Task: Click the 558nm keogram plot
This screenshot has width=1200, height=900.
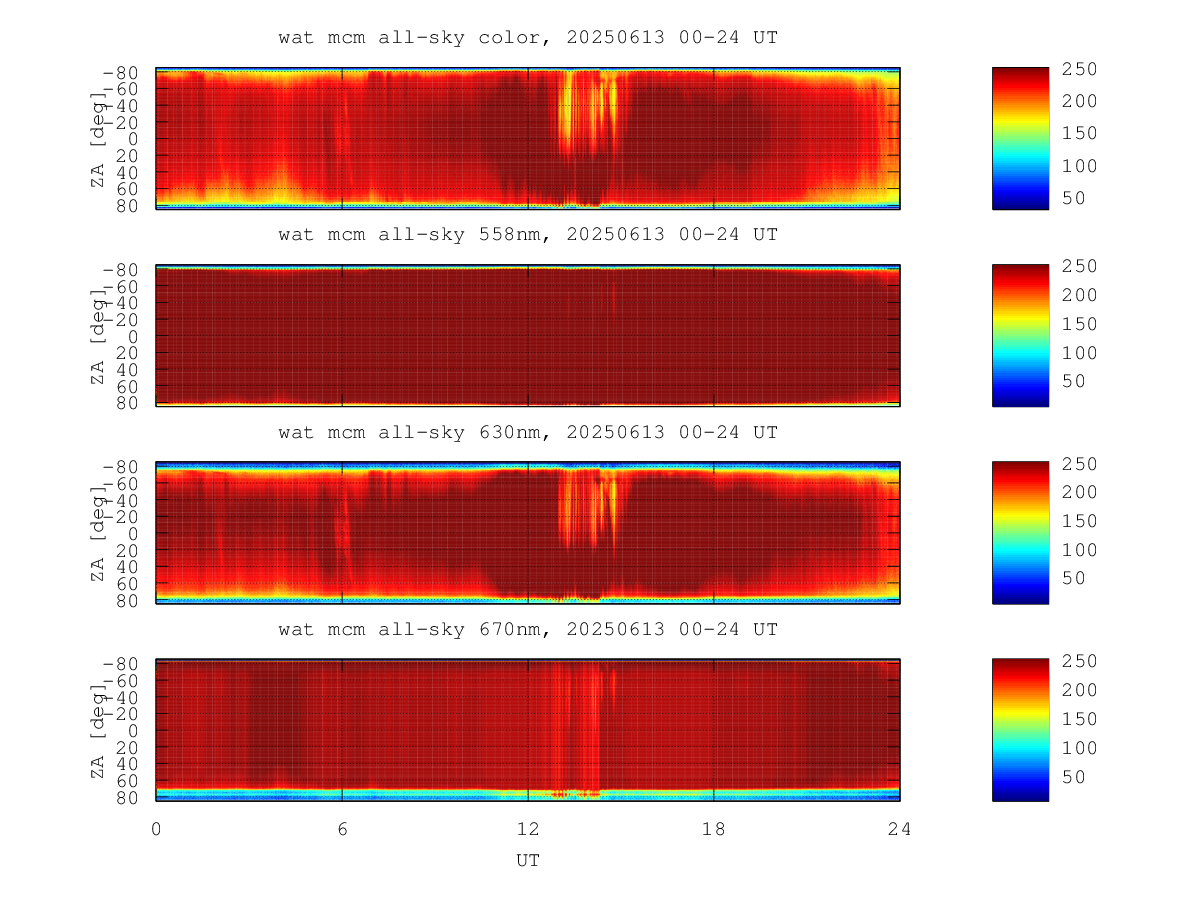Action: tap(528, 335)
